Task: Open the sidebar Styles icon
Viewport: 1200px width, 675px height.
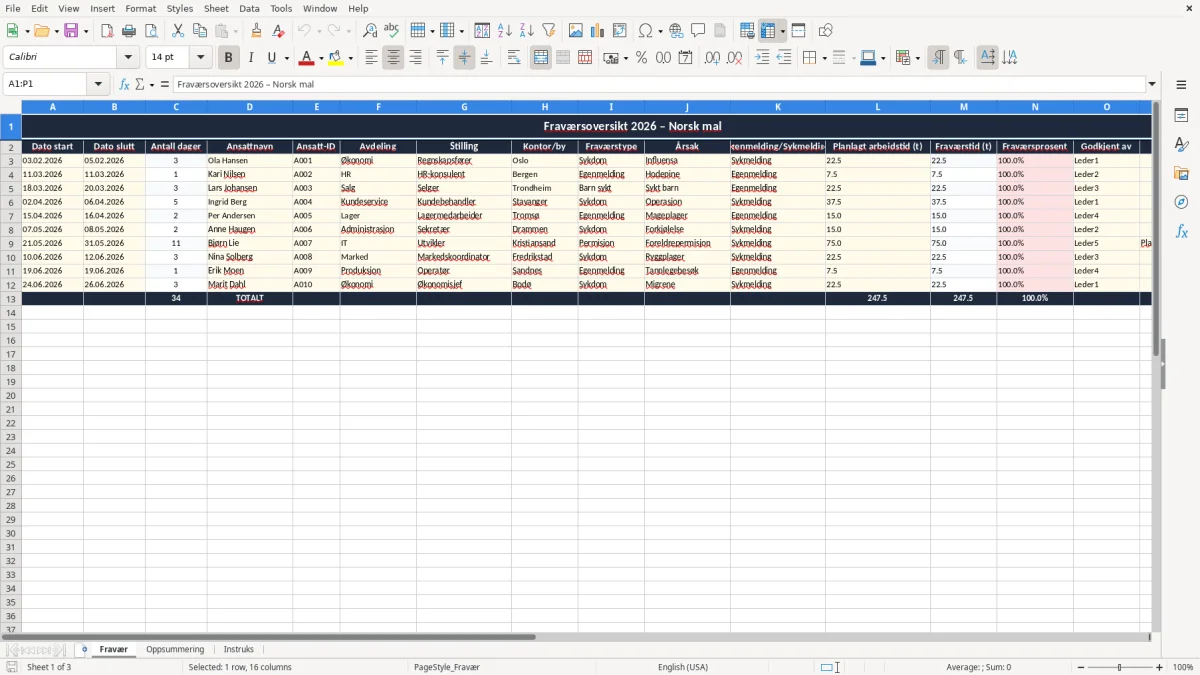Action: pos(1181,145)
